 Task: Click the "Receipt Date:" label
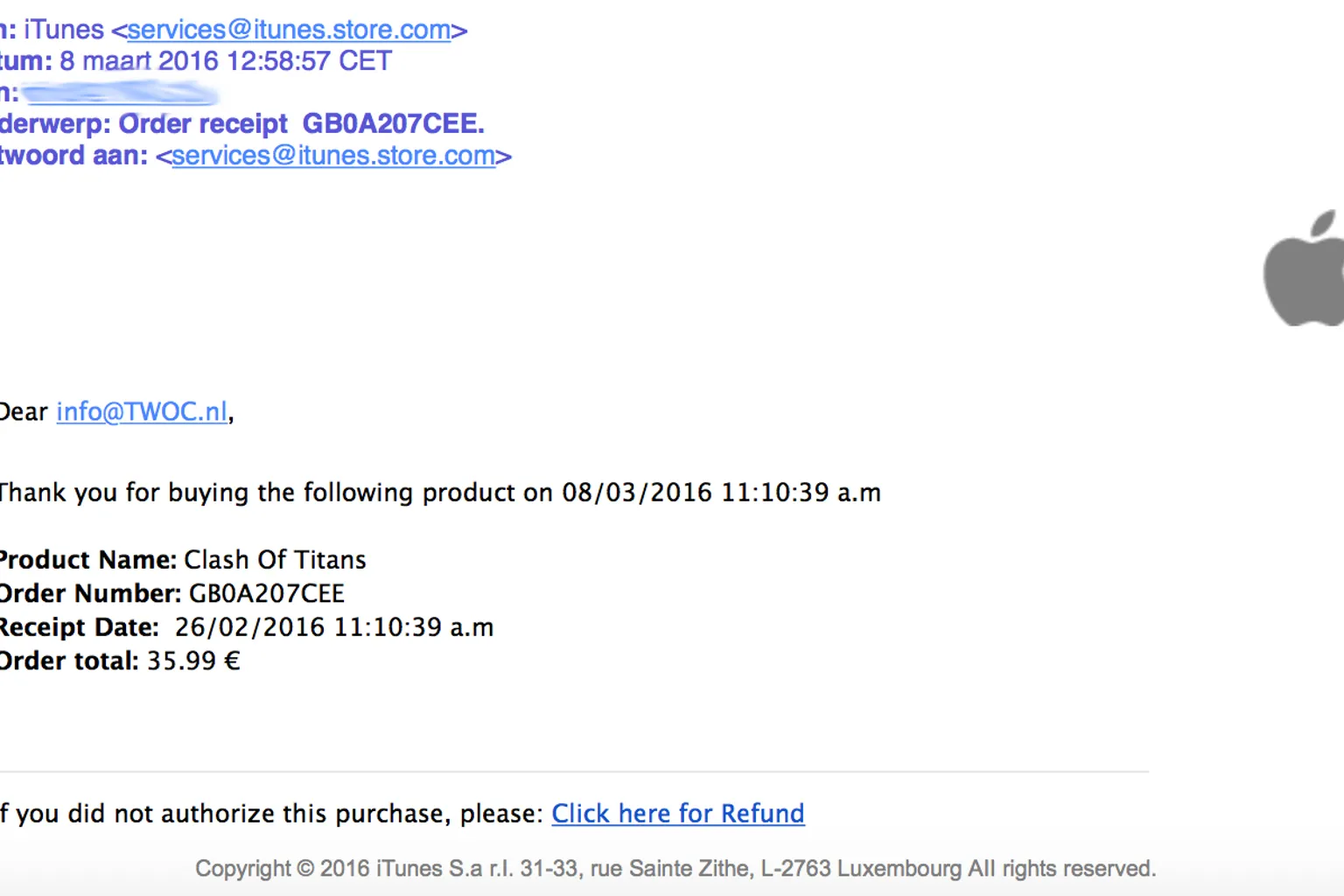(x=79, y=627)
